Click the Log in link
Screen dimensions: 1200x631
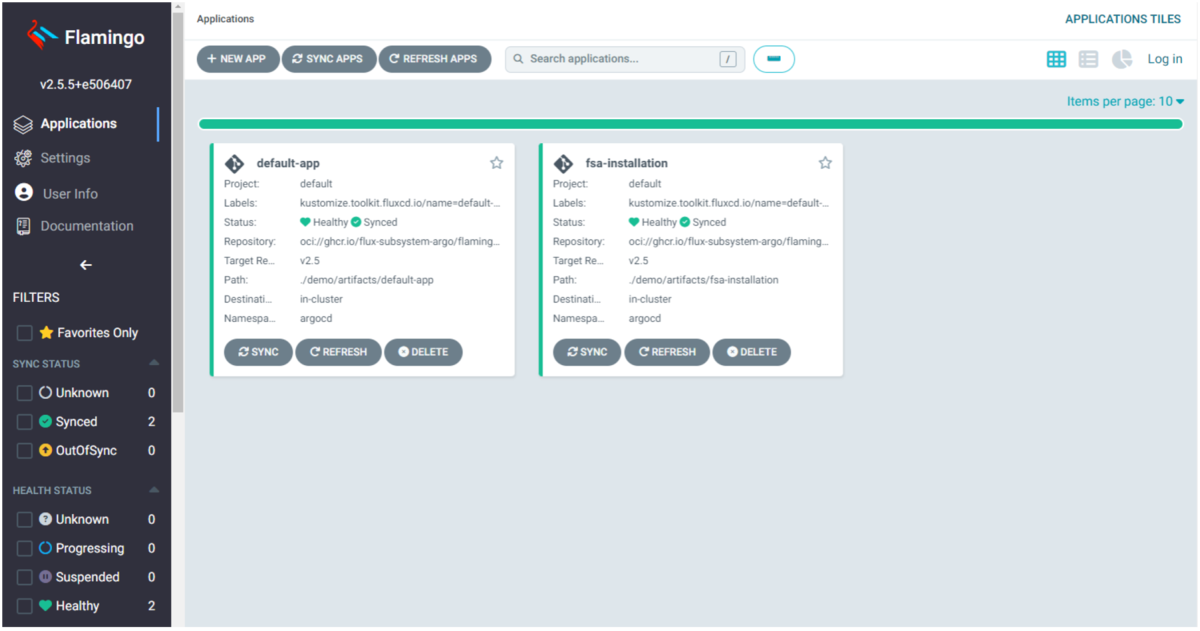[1165, 59]
